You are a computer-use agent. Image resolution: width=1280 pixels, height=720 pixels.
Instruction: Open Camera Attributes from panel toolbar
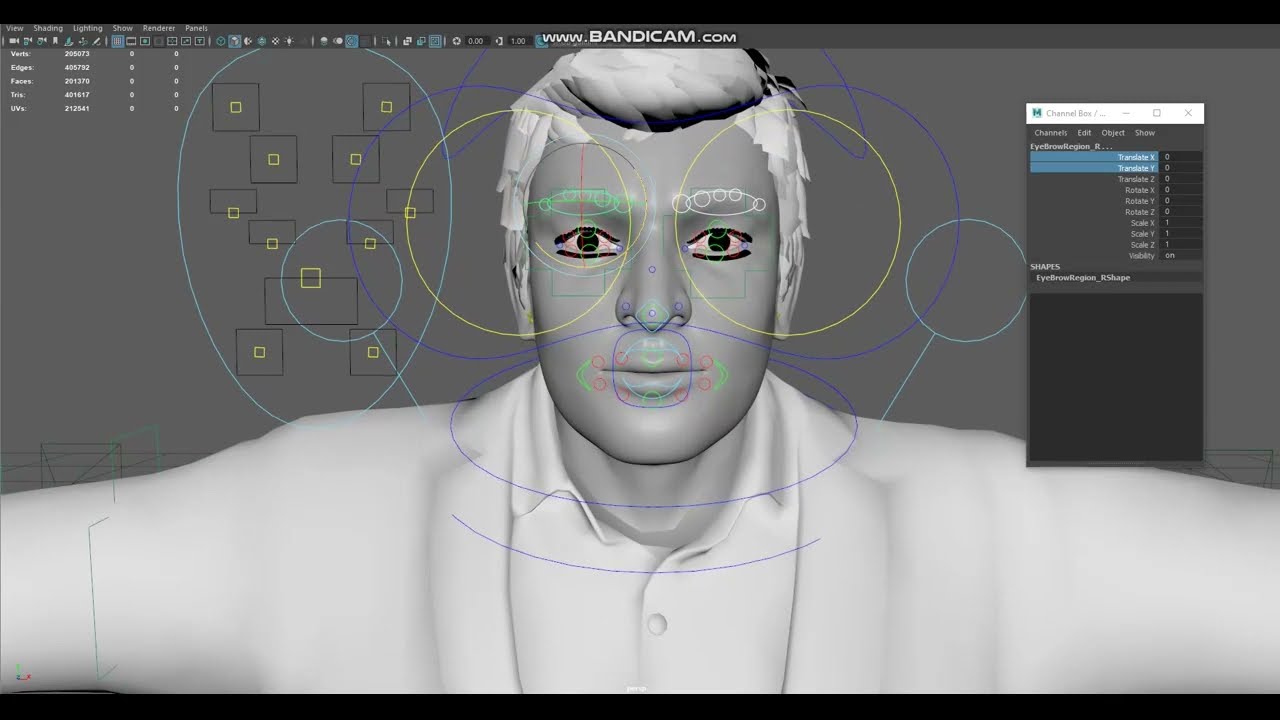[x=42, y=41]
